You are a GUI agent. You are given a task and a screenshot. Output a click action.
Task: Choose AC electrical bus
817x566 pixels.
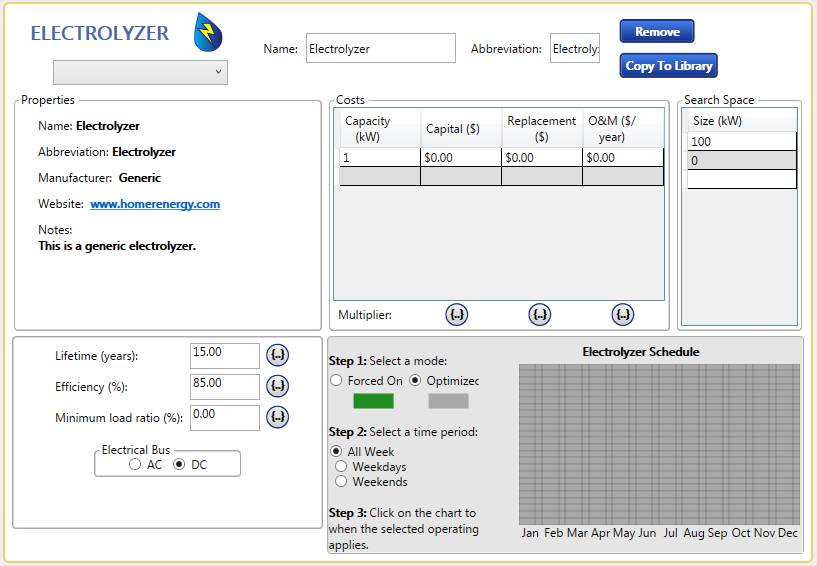click(135, 465)
